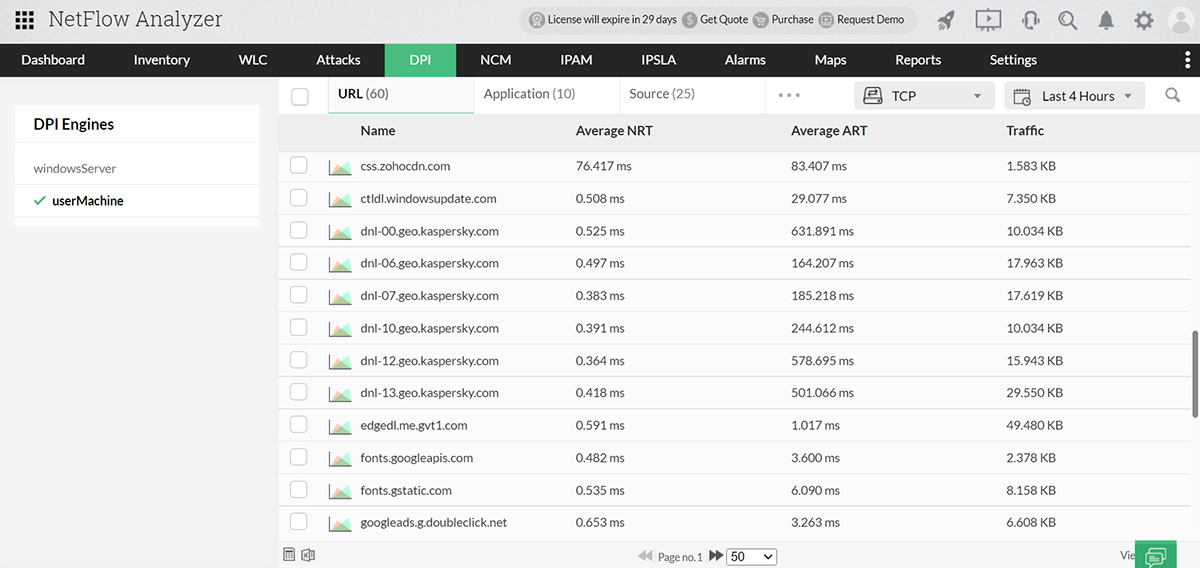Open the IPSLA menu
The height and width of the screenshot is (568, 1200).
(x=659, y=60)
